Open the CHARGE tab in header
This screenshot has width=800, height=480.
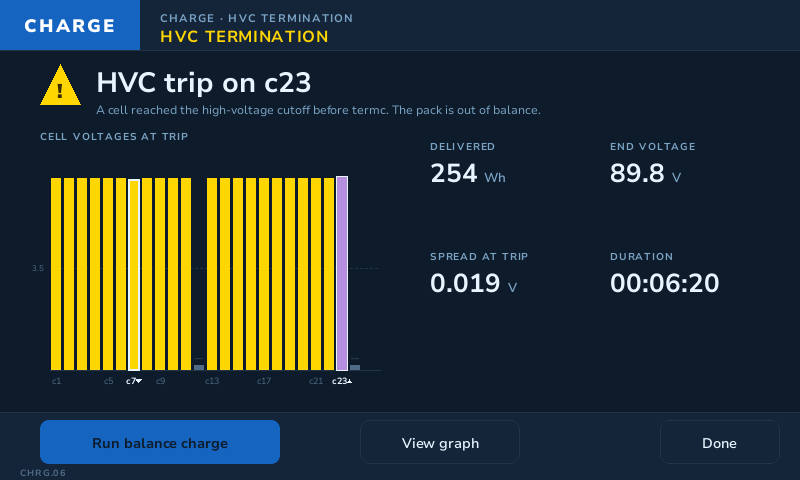tap(70, 25)
